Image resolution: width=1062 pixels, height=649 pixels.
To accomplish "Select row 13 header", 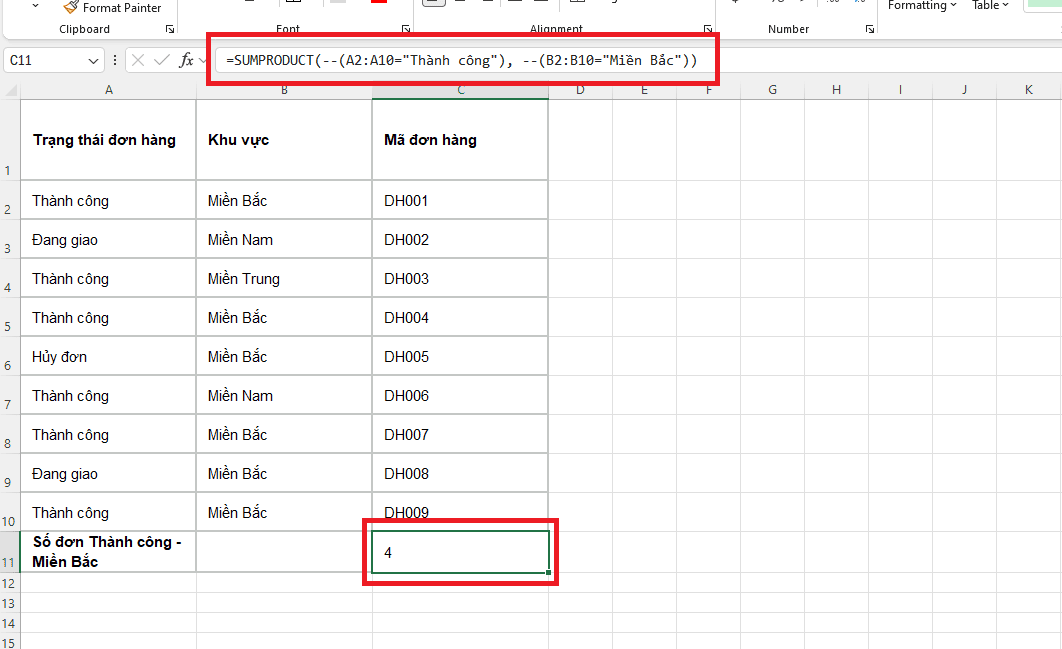I will (x=9, y=603).
